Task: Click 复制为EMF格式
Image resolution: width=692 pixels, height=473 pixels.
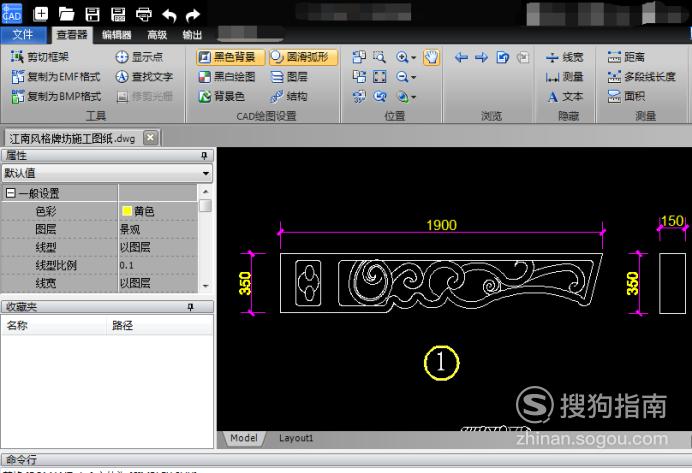Action: (56, 76)
